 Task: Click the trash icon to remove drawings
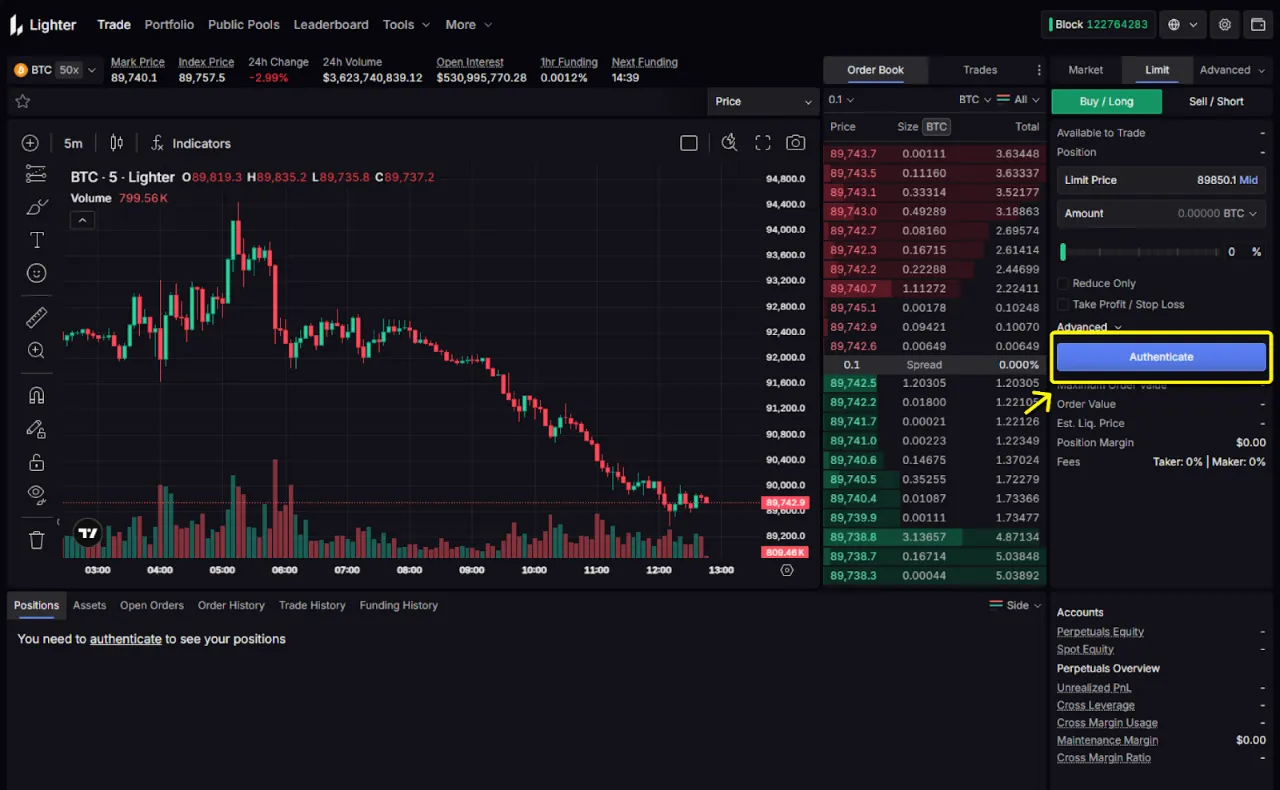click(37, 540)
